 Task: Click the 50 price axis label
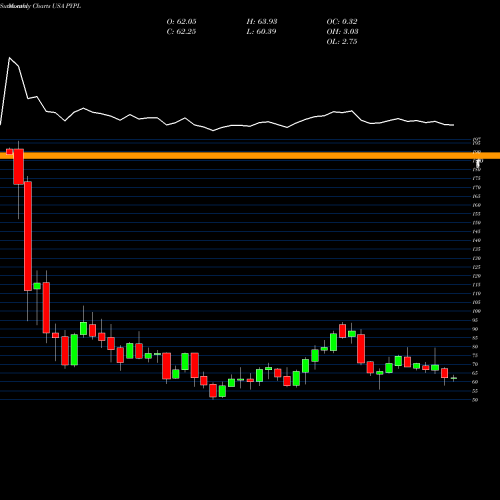475,400
